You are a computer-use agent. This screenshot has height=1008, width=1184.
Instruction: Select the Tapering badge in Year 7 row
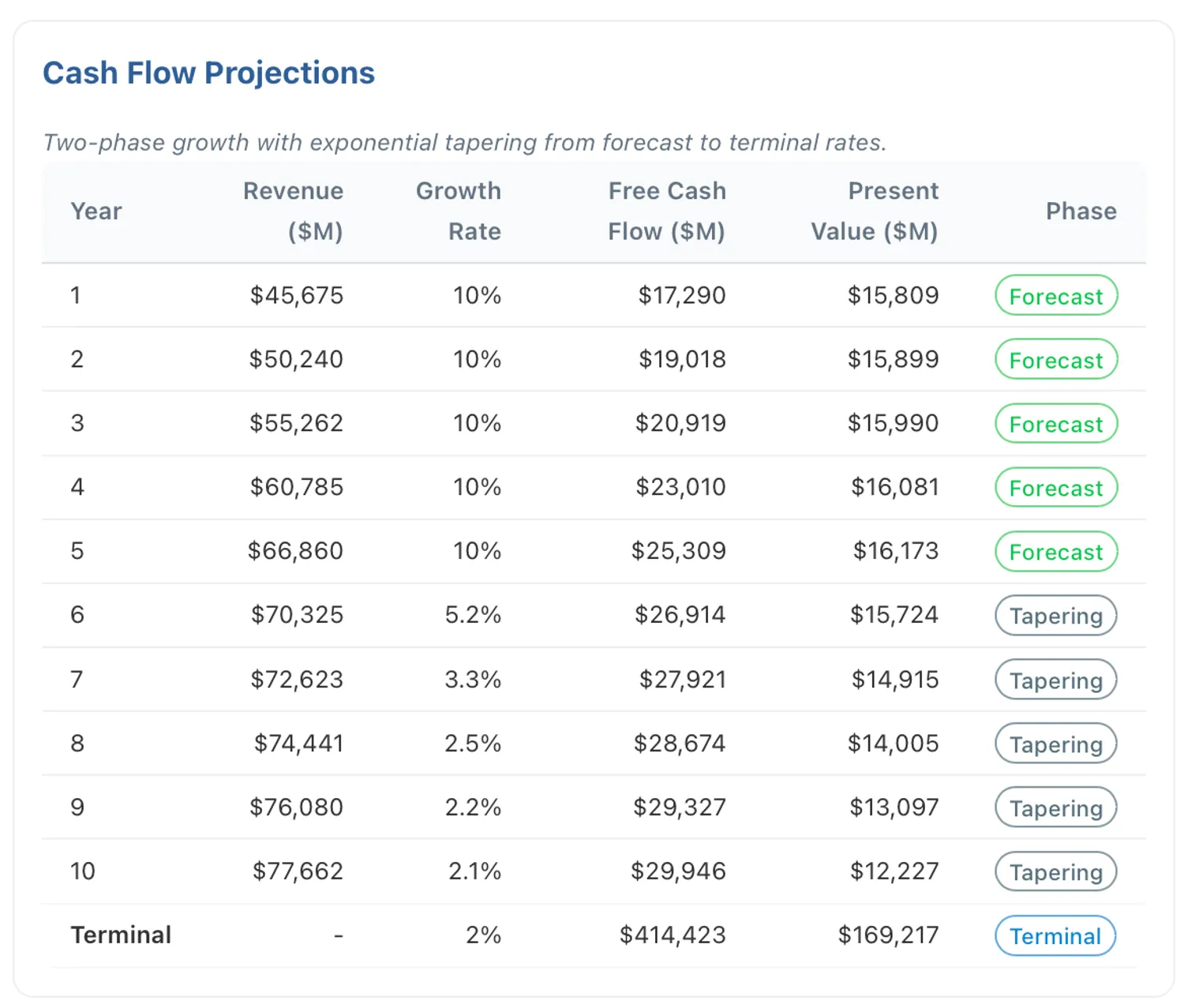pos(1056,680)
